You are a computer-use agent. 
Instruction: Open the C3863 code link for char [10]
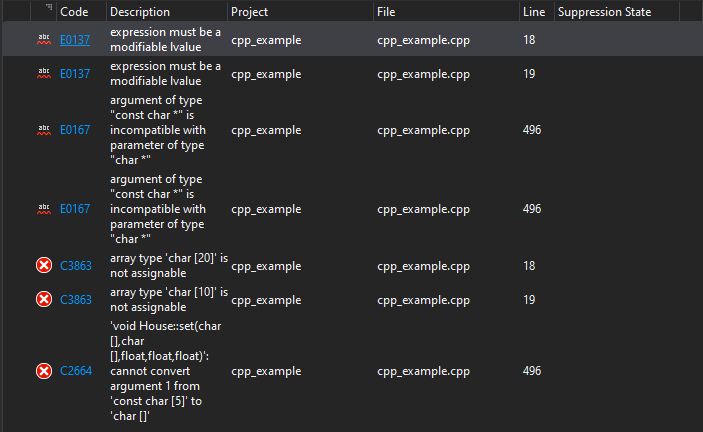(76, 300)
